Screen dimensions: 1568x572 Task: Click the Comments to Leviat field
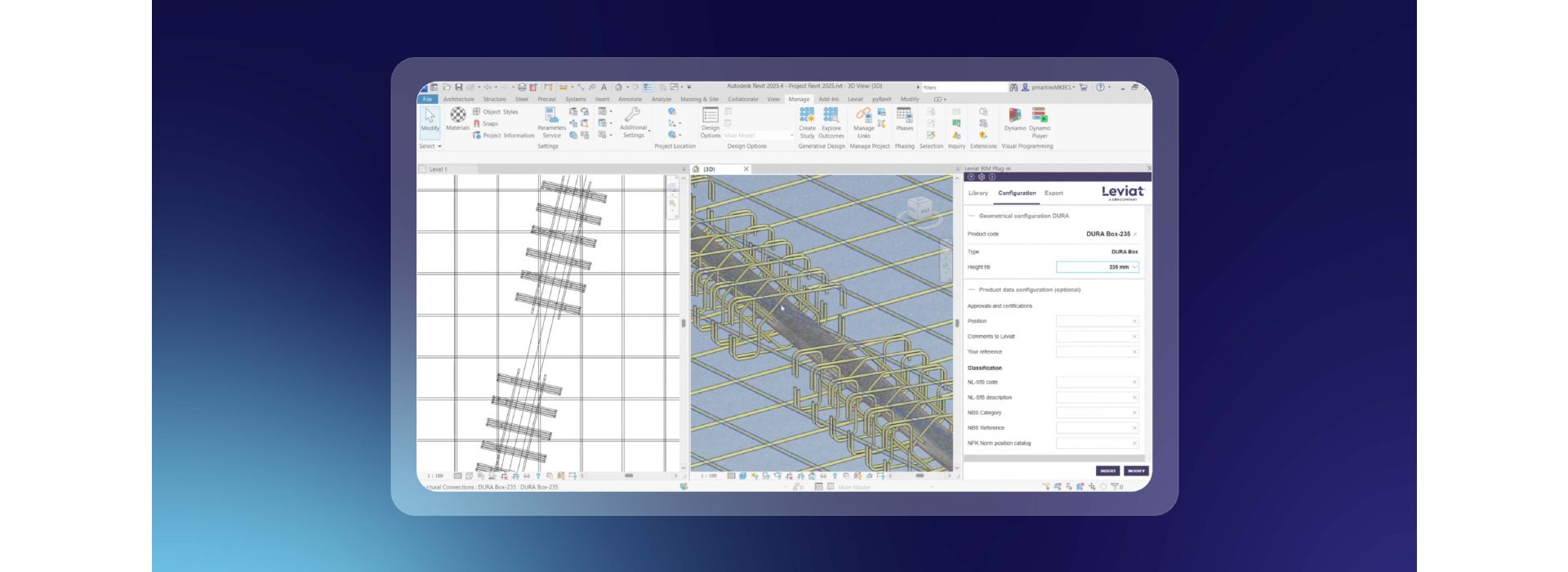tap(1097, 337)
